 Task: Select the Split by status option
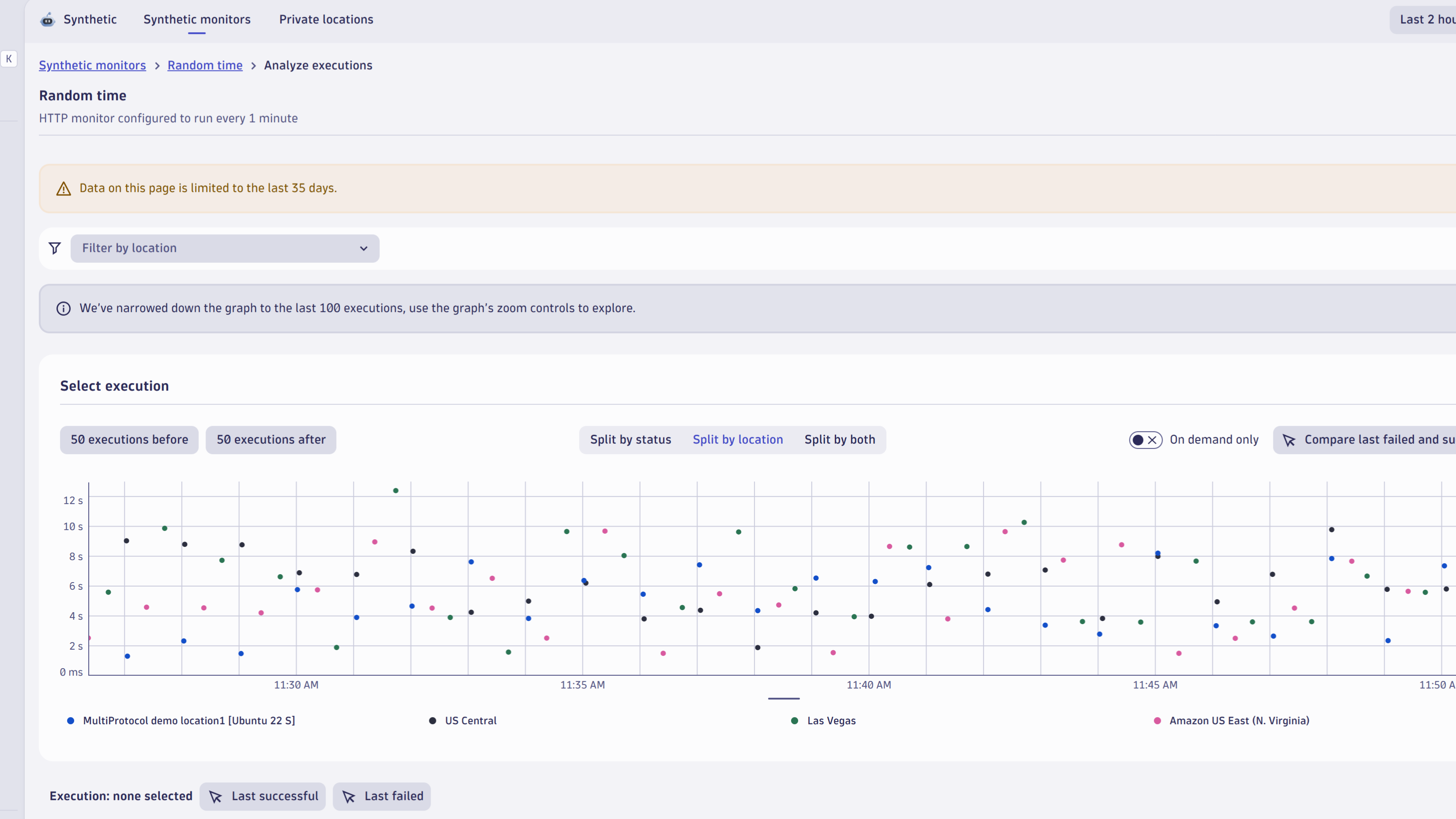(630, 439)
